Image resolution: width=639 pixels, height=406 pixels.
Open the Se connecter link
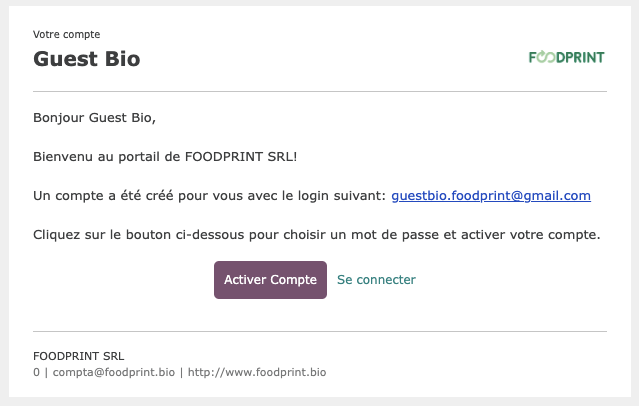[x=376, y=280]
